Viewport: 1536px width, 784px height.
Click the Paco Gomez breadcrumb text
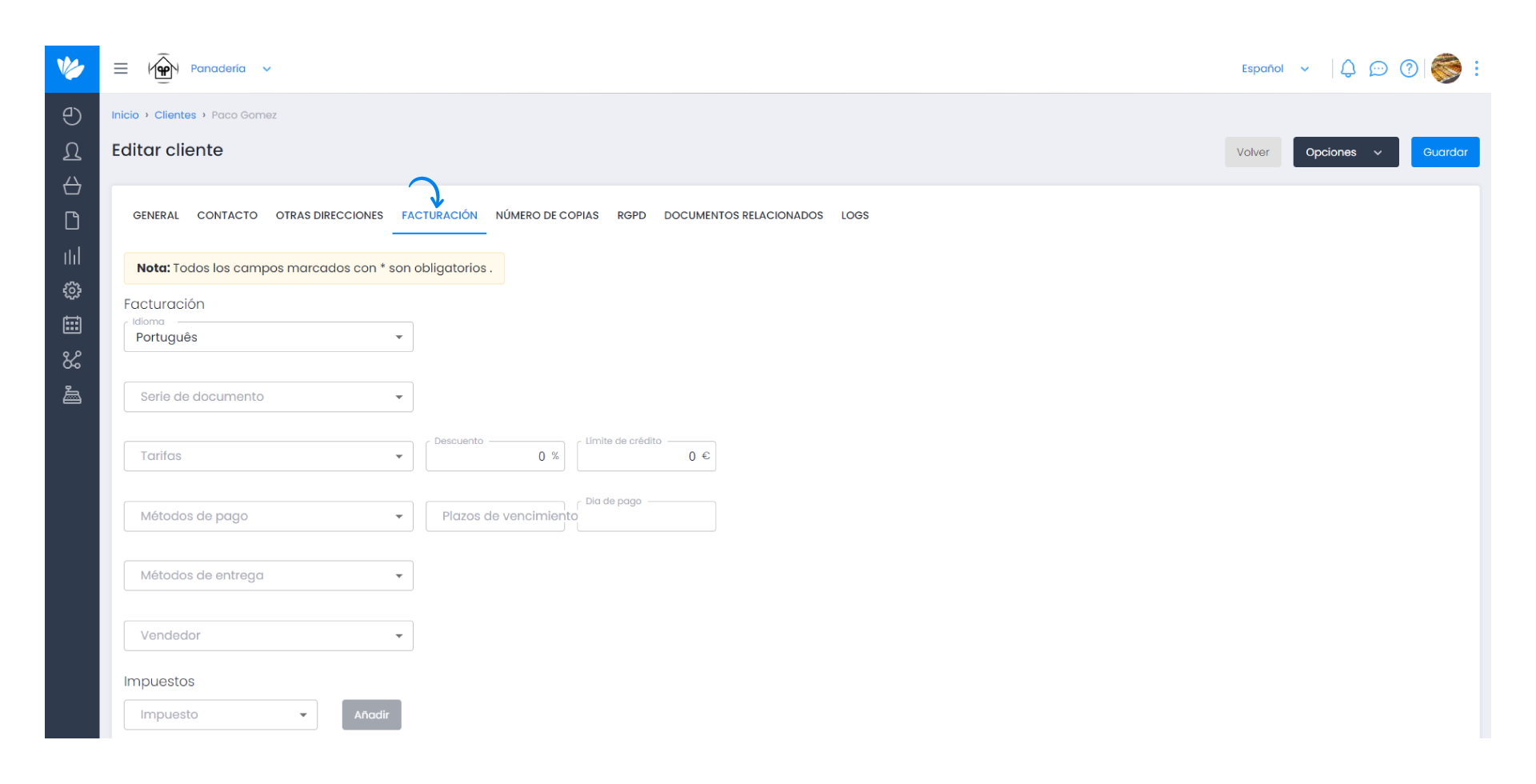point(244,115)
